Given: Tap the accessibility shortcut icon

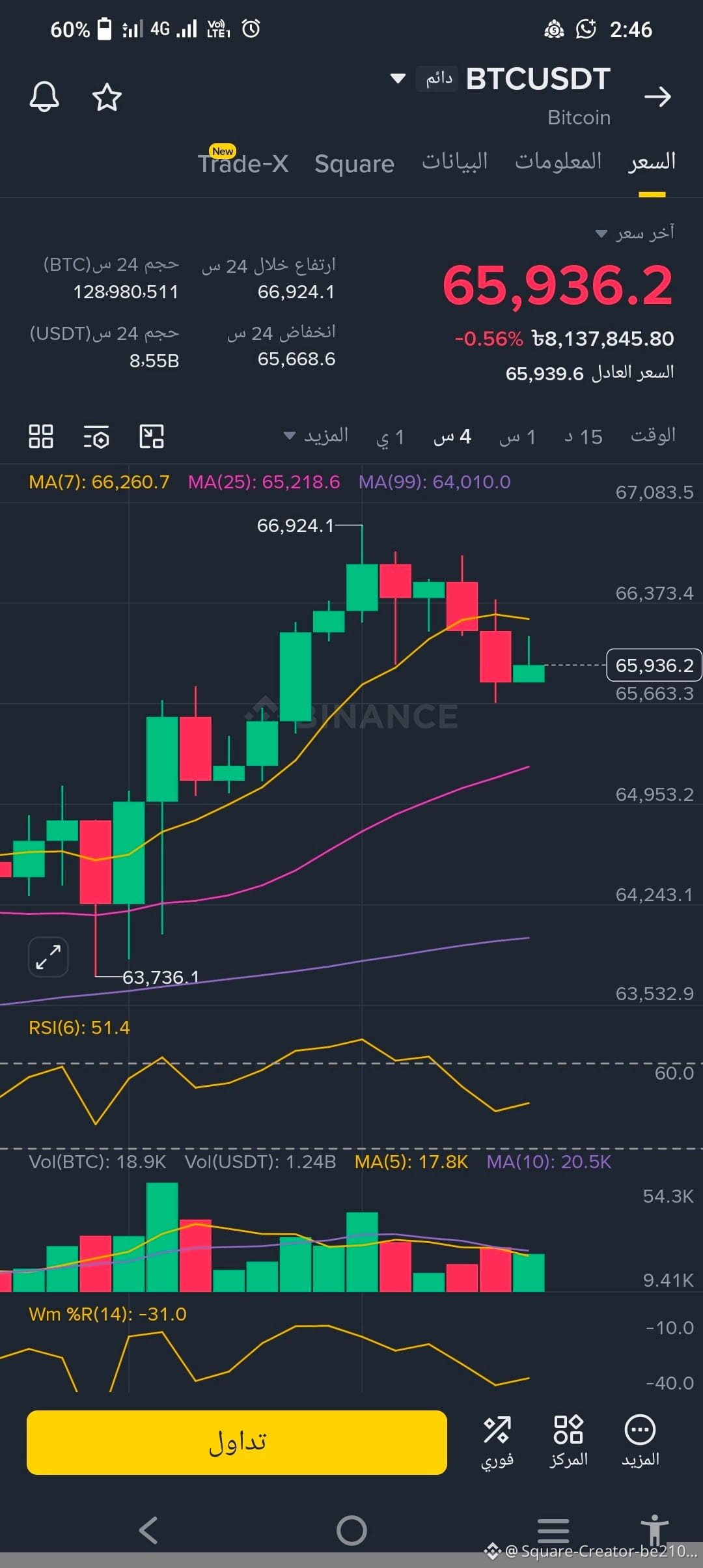Looking at the screenshot, I should (x=654, y=1529).
